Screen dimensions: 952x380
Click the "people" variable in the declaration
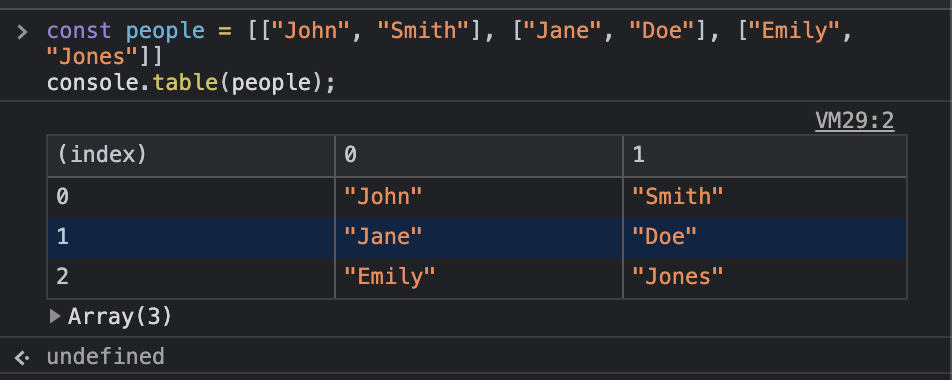(165, 31)
